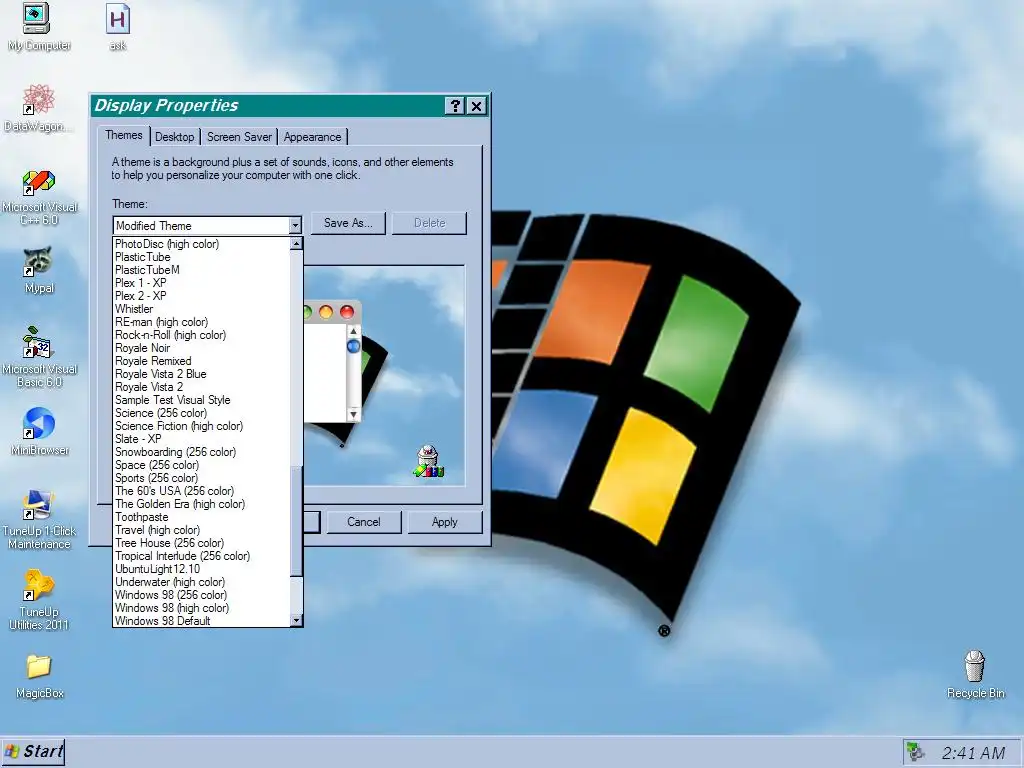
Task: Select the Whistler theme
Action: tap(201, 309)
